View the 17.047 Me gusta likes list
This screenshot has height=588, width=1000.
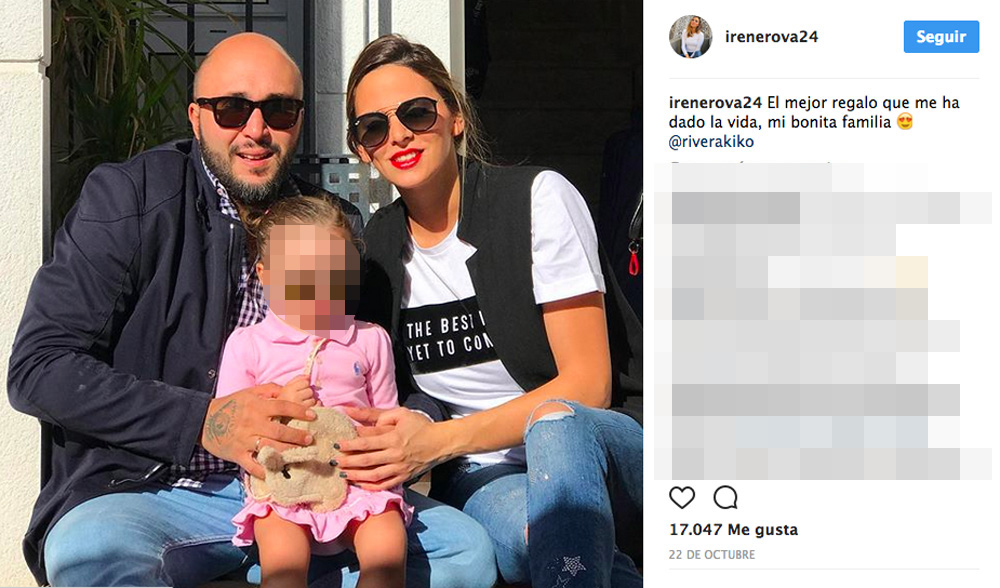click(733, 529)
